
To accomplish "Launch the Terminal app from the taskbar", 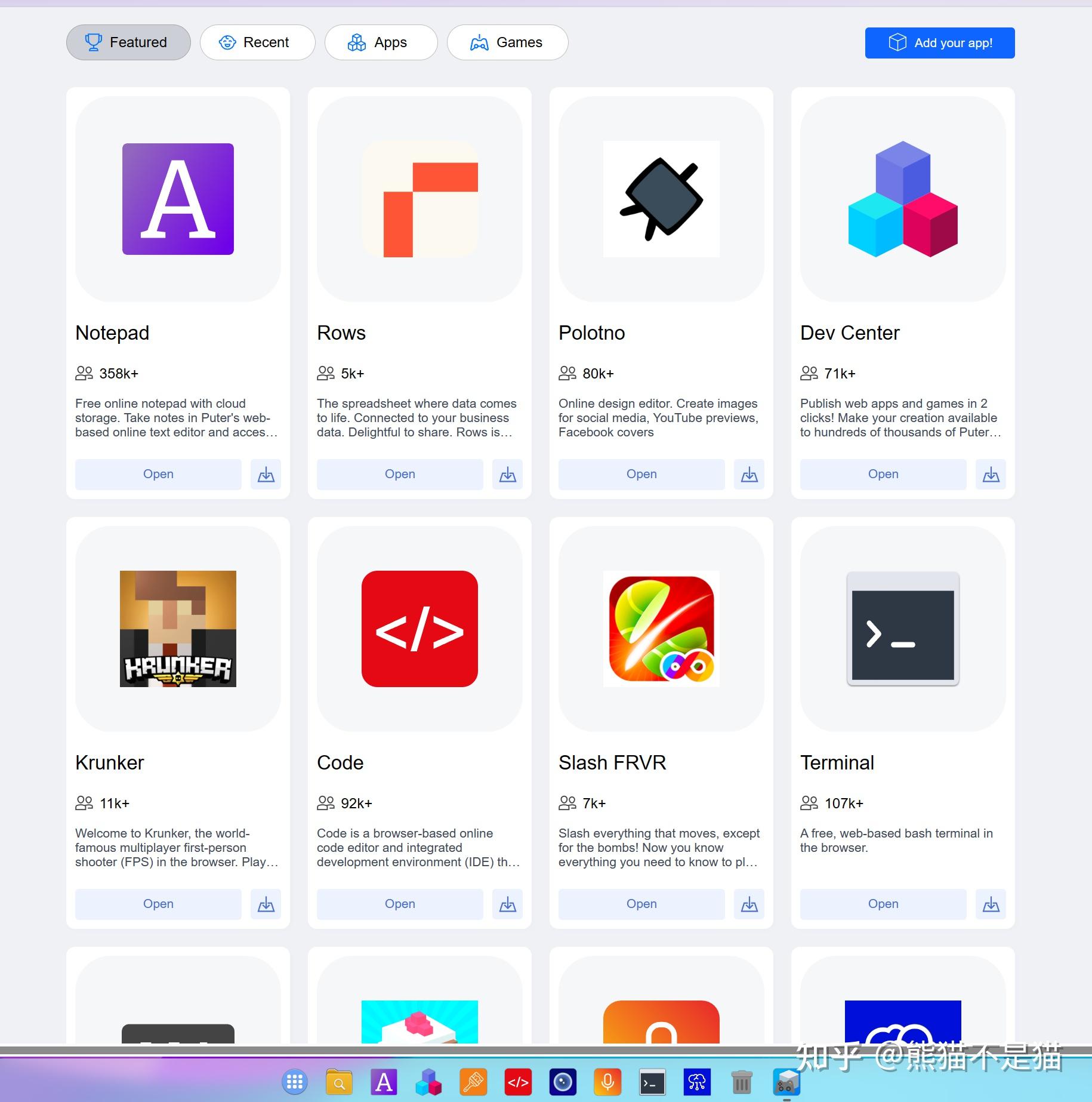I will (653, 1082).
